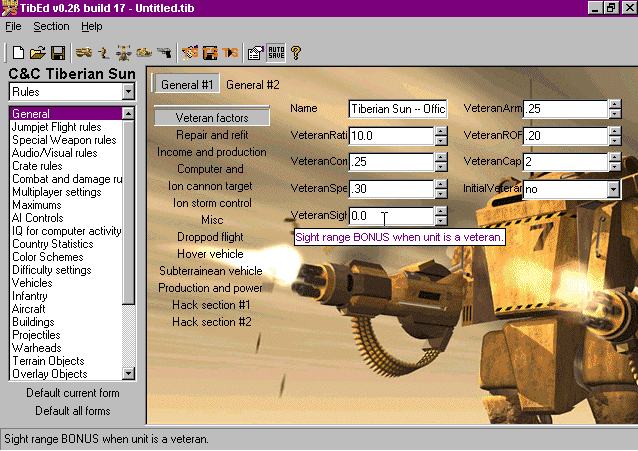The width and height of the screenshot is (638, 451).
Task: Click the Production and power button
Action: pos(212,288)
